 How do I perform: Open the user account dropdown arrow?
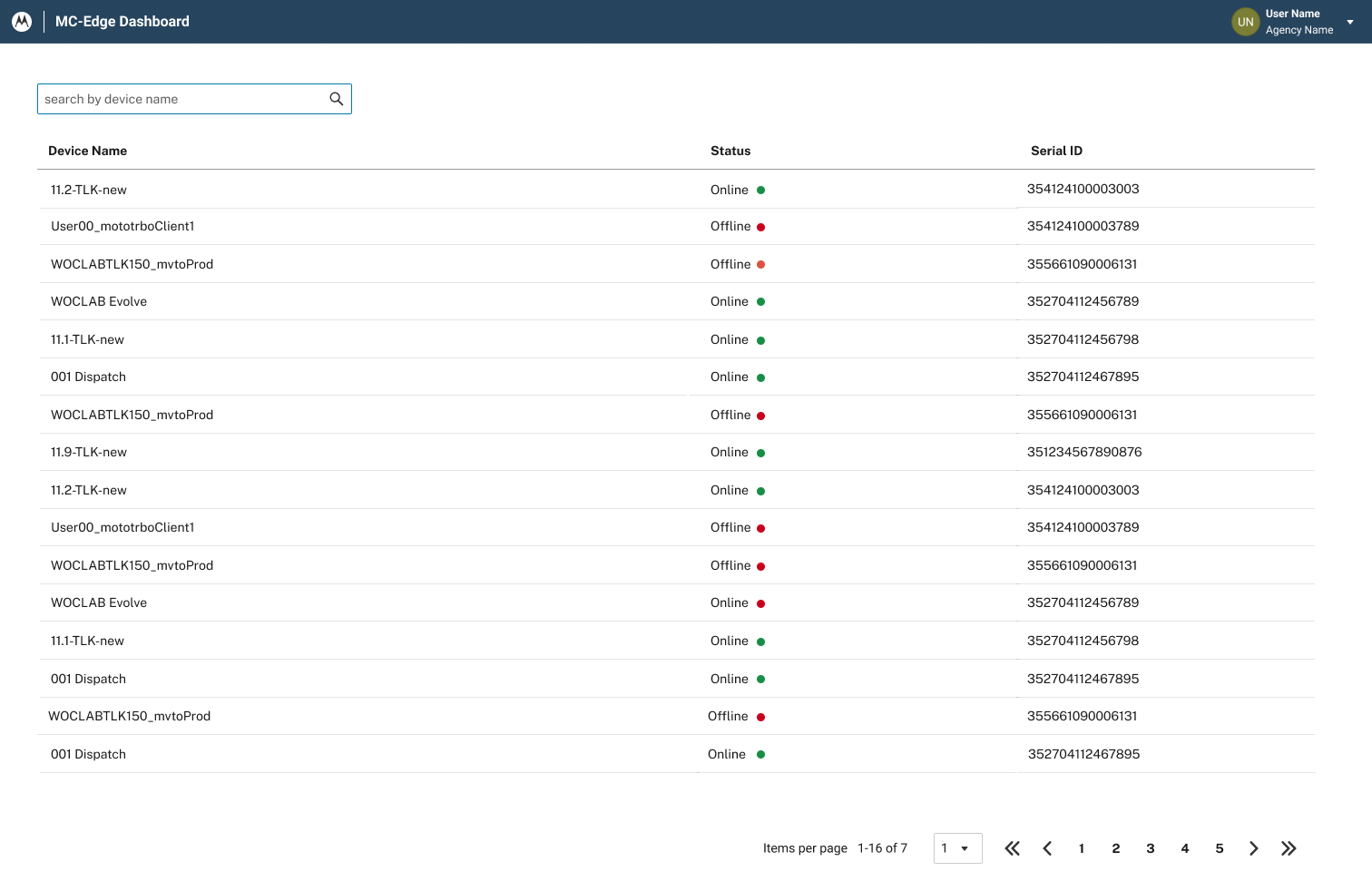tap(1350, 22)
